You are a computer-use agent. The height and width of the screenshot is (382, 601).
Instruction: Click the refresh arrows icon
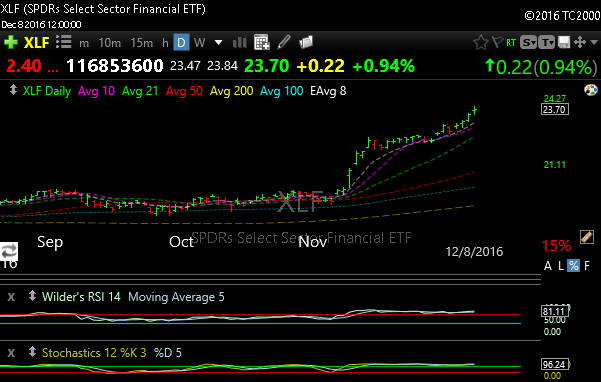[x=9, y=251]
